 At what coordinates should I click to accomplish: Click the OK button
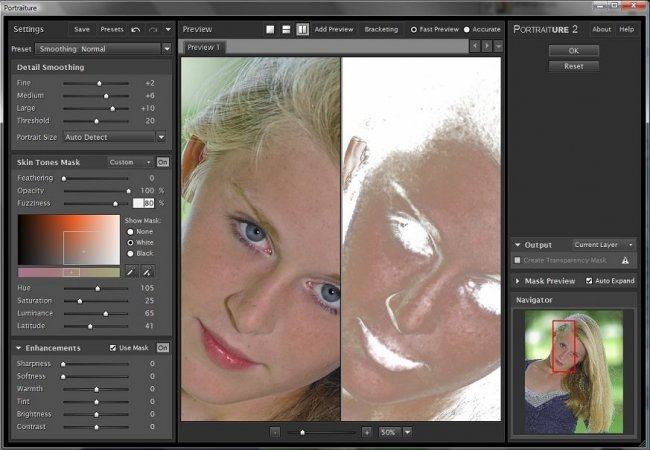click(574, 51)
